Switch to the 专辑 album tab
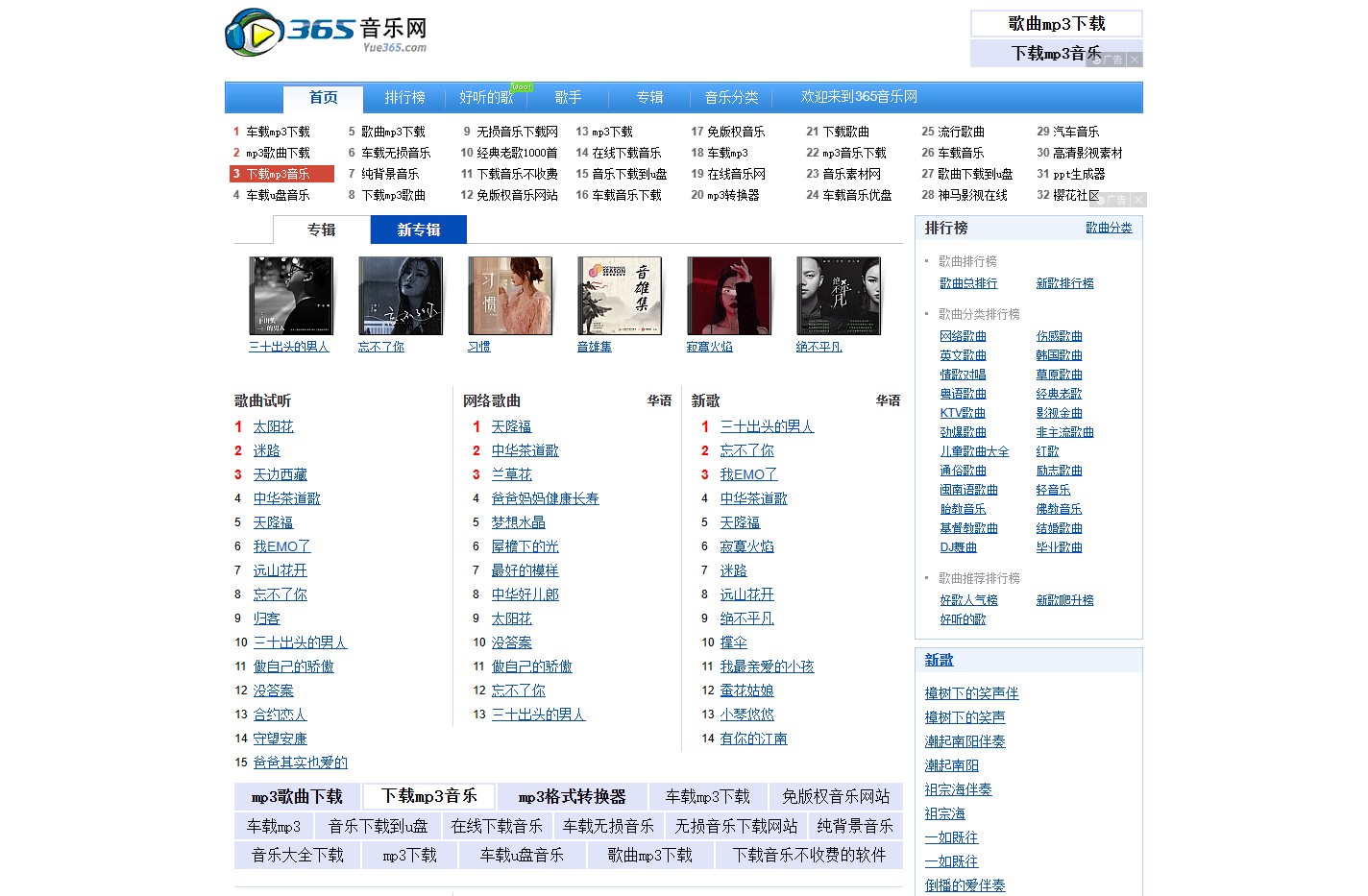This screenshot has height=896, width=1368. (x=321, y=230)
